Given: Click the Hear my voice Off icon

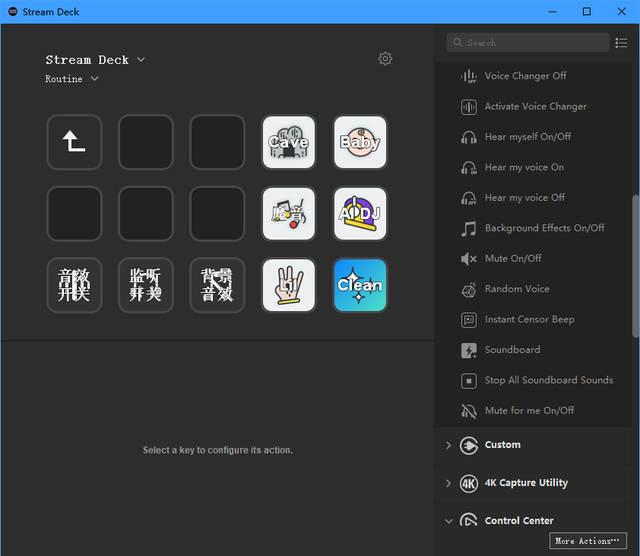Looking at the screenshot, I should pos(469,198).
